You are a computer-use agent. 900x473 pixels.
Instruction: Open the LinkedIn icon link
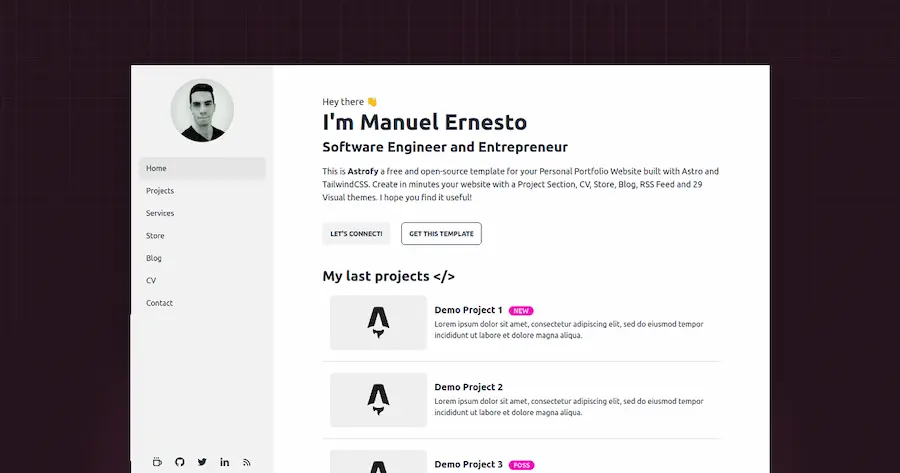(224, 462)
